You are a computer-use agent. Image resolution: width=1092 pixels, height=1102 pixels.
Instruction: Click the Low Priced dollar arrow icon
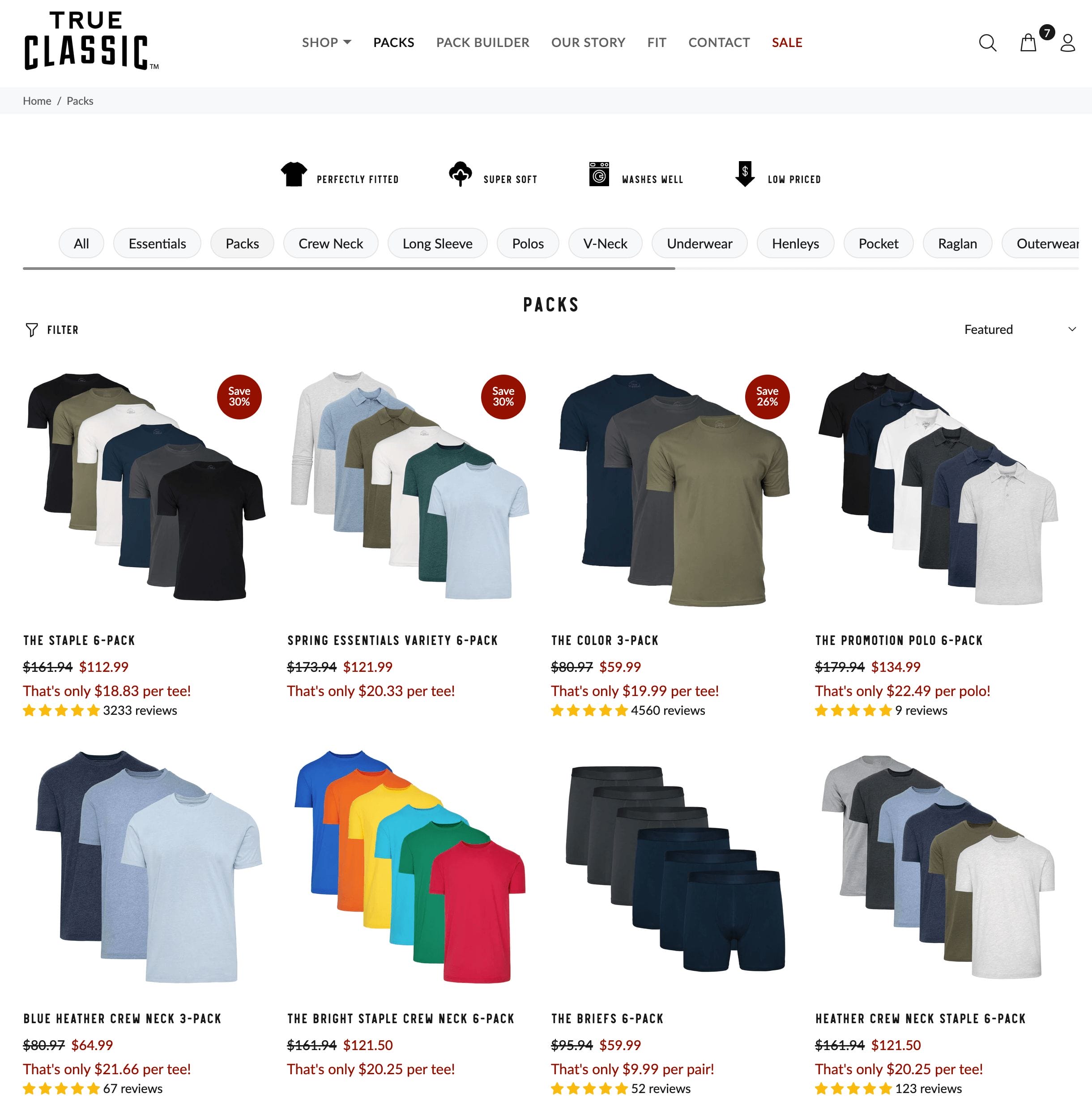(745, 174)
